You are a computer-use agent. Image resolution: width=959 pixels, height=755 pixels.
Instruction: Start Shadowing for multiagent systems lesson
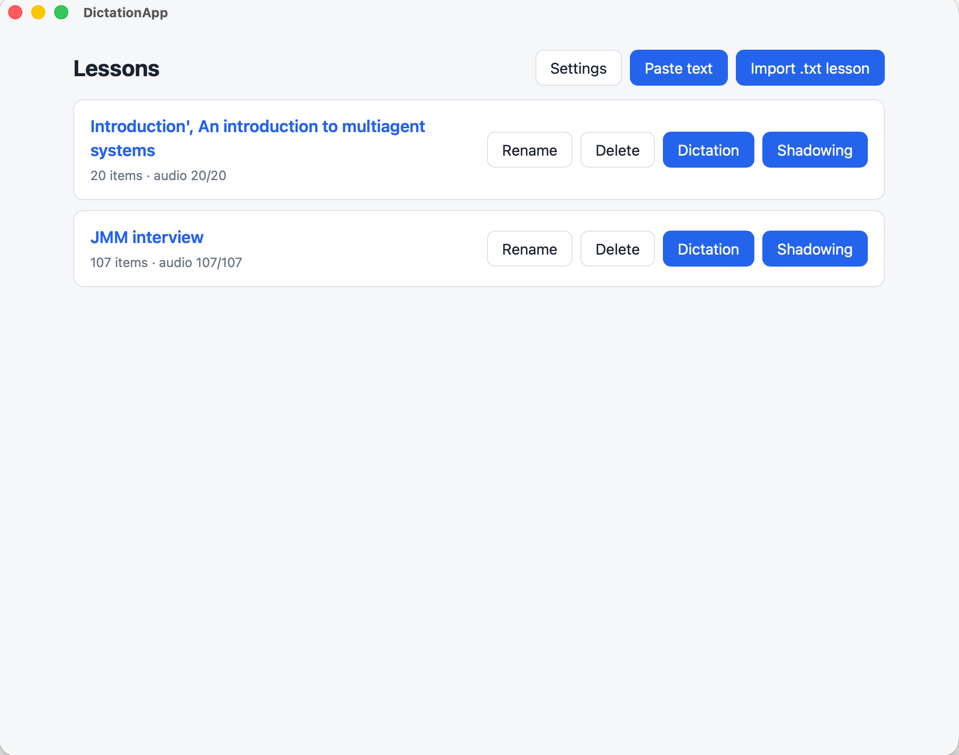(x=815, y=150)
